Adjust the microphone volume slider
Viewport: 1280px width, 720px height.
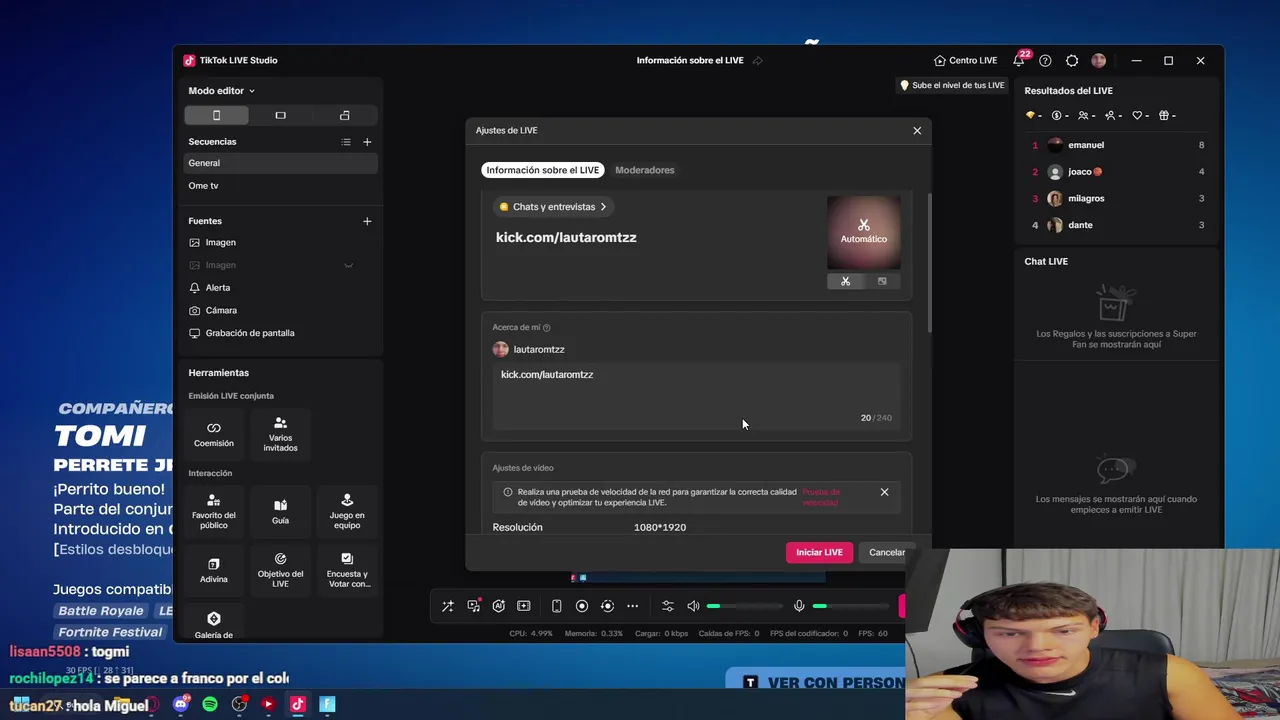point(850,606)
